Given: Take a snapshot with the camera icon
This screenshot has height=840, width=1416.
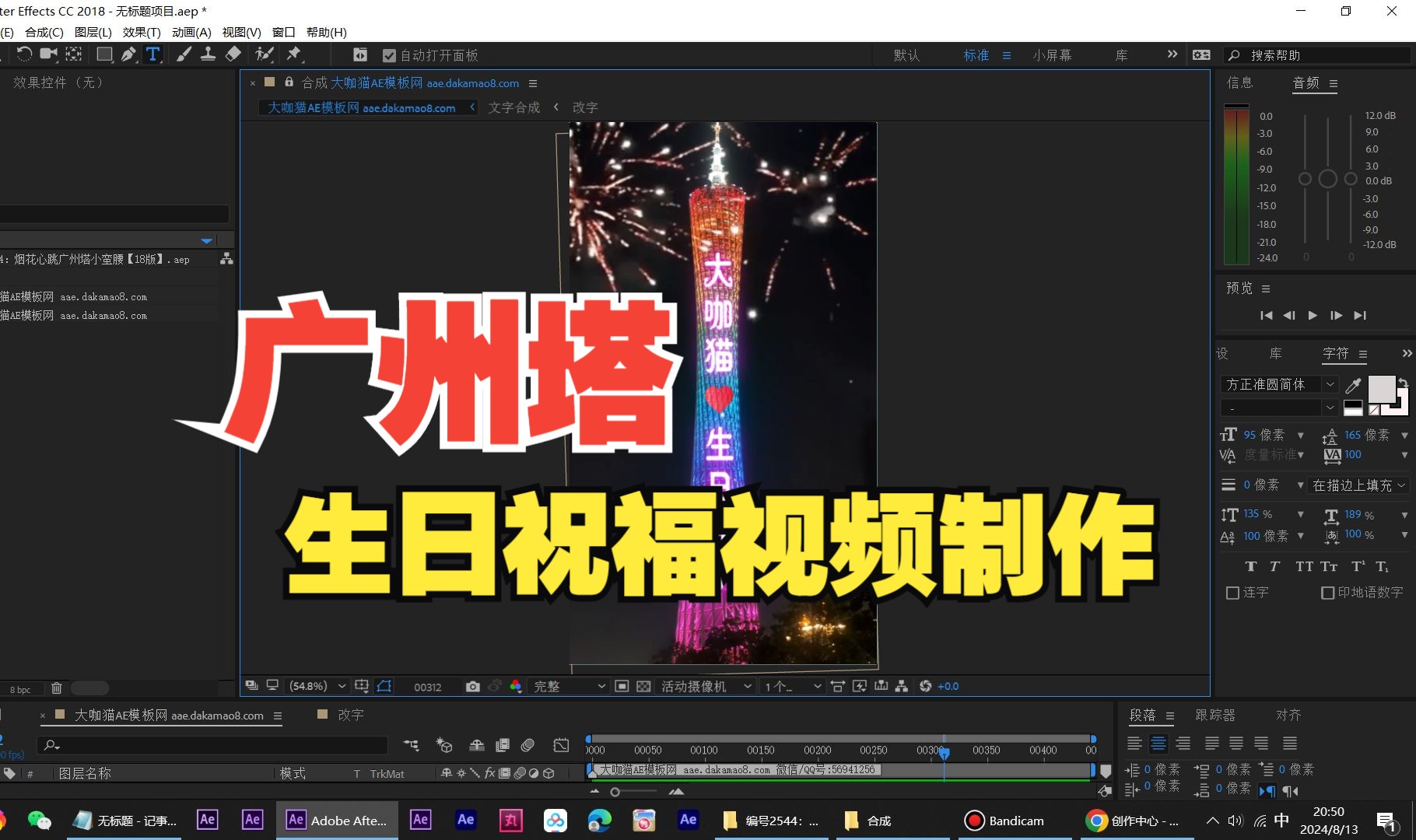Looking at the screenshot, I should click(x=472, y=686).
